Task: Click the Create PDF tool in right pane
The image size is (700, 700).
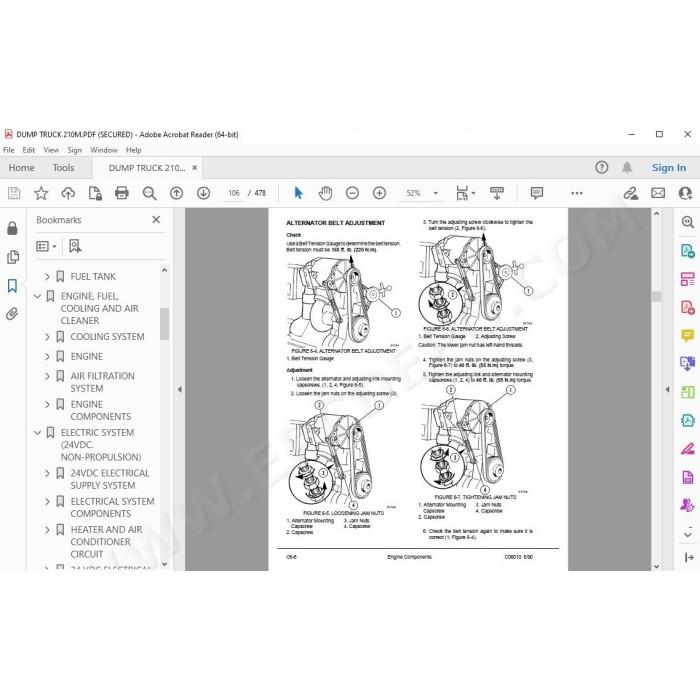Action: [x=688, y=307]
